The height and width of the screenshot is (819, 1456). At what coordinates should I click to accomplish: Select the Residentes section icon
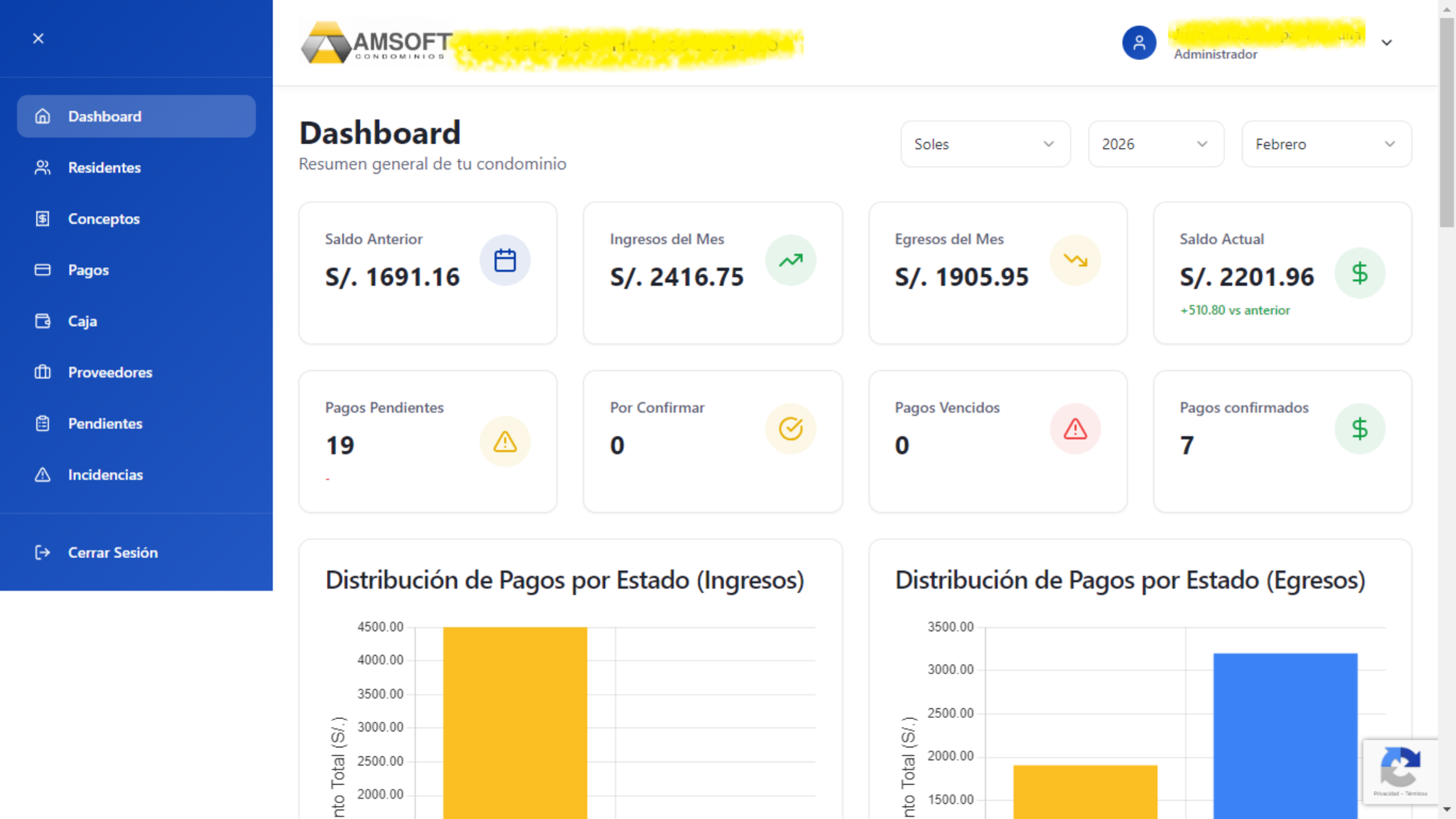(x=42, y=168)
